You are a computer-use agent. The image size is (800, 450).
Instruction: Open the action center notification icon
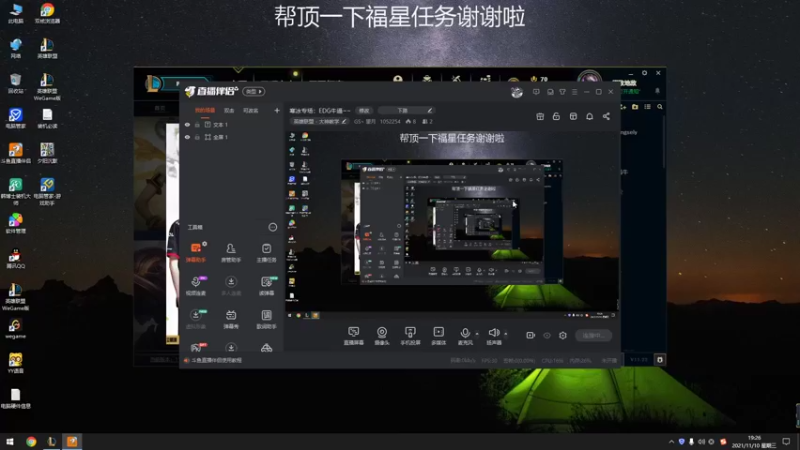tap(786, 441)
